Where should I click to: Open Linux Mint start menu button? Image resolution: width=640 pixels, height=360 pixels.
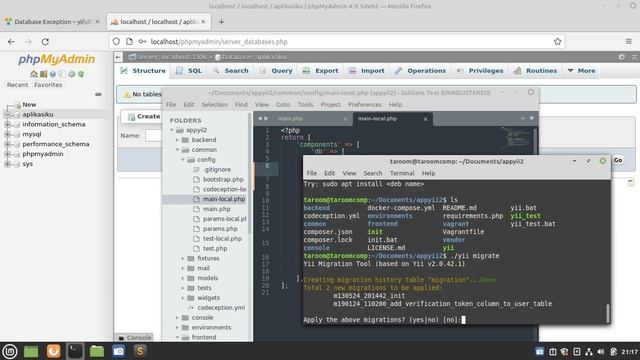point(10,351)
